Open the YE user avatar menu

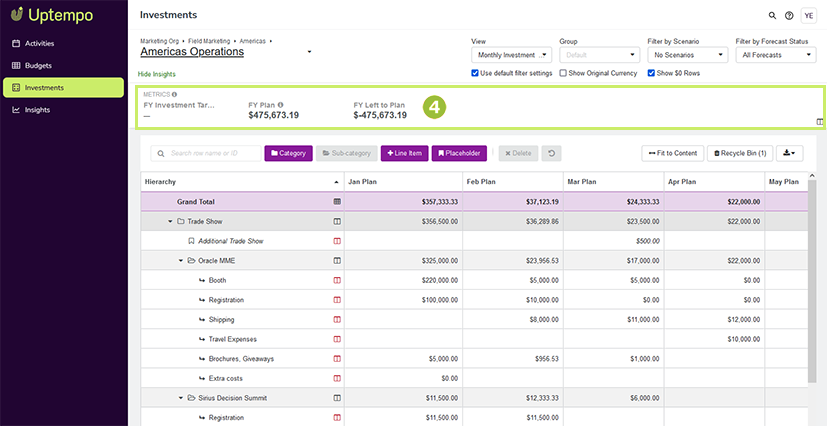808,15
